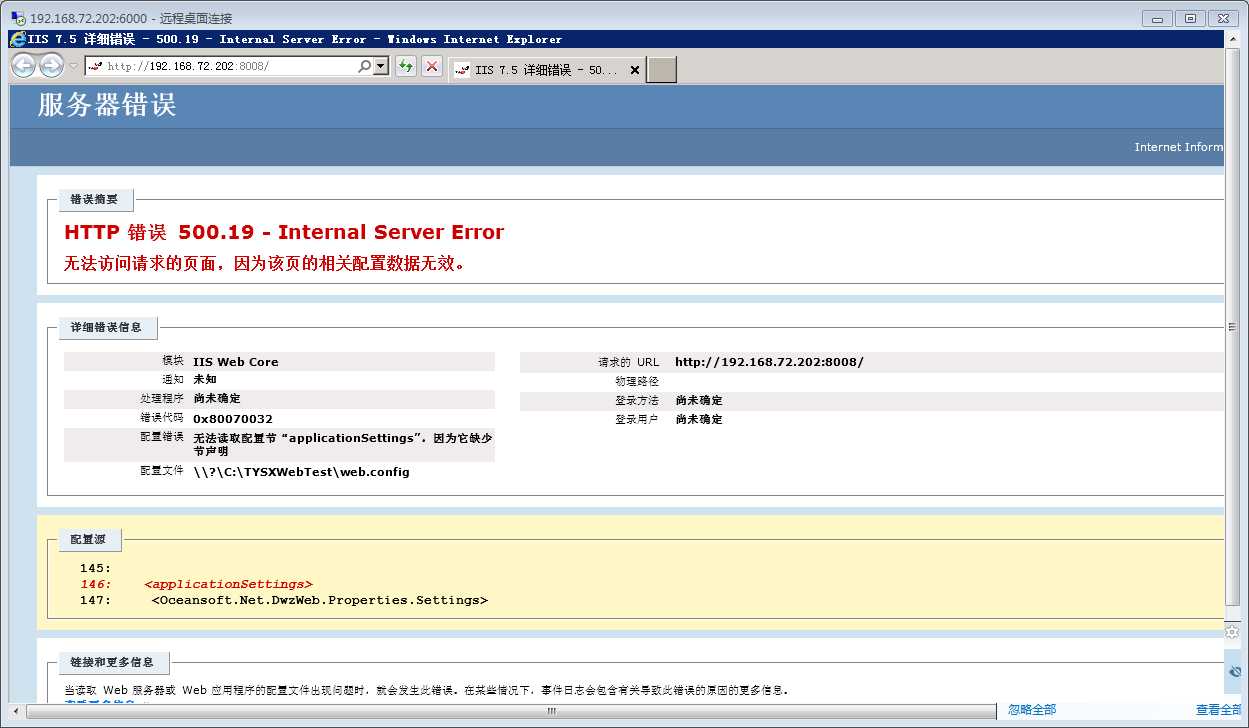
Task: Click the Internet Inform header text
Action: click(1178, 147)
